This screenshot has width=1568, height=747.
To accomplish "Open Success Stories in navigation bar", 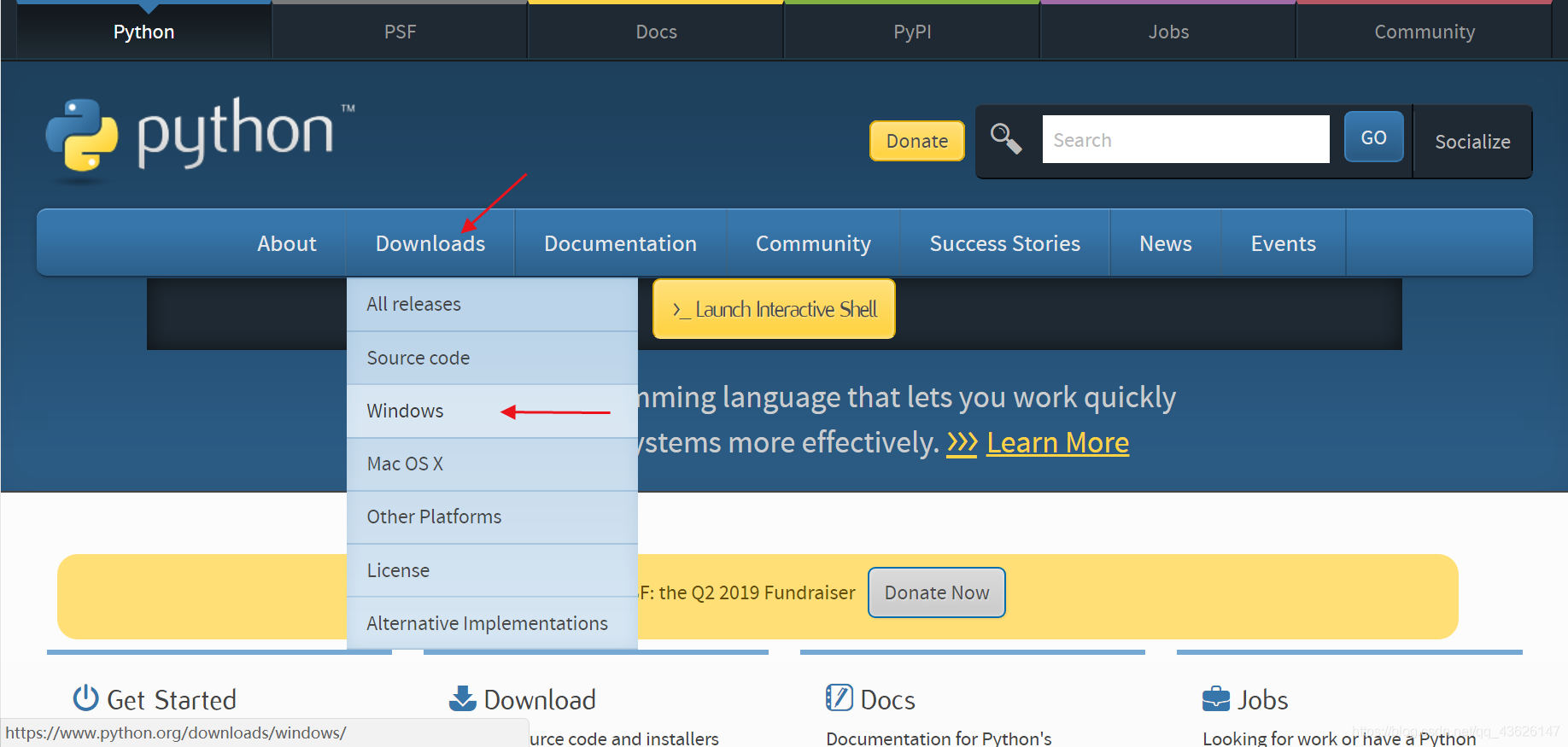I will tap(1005, 243).
